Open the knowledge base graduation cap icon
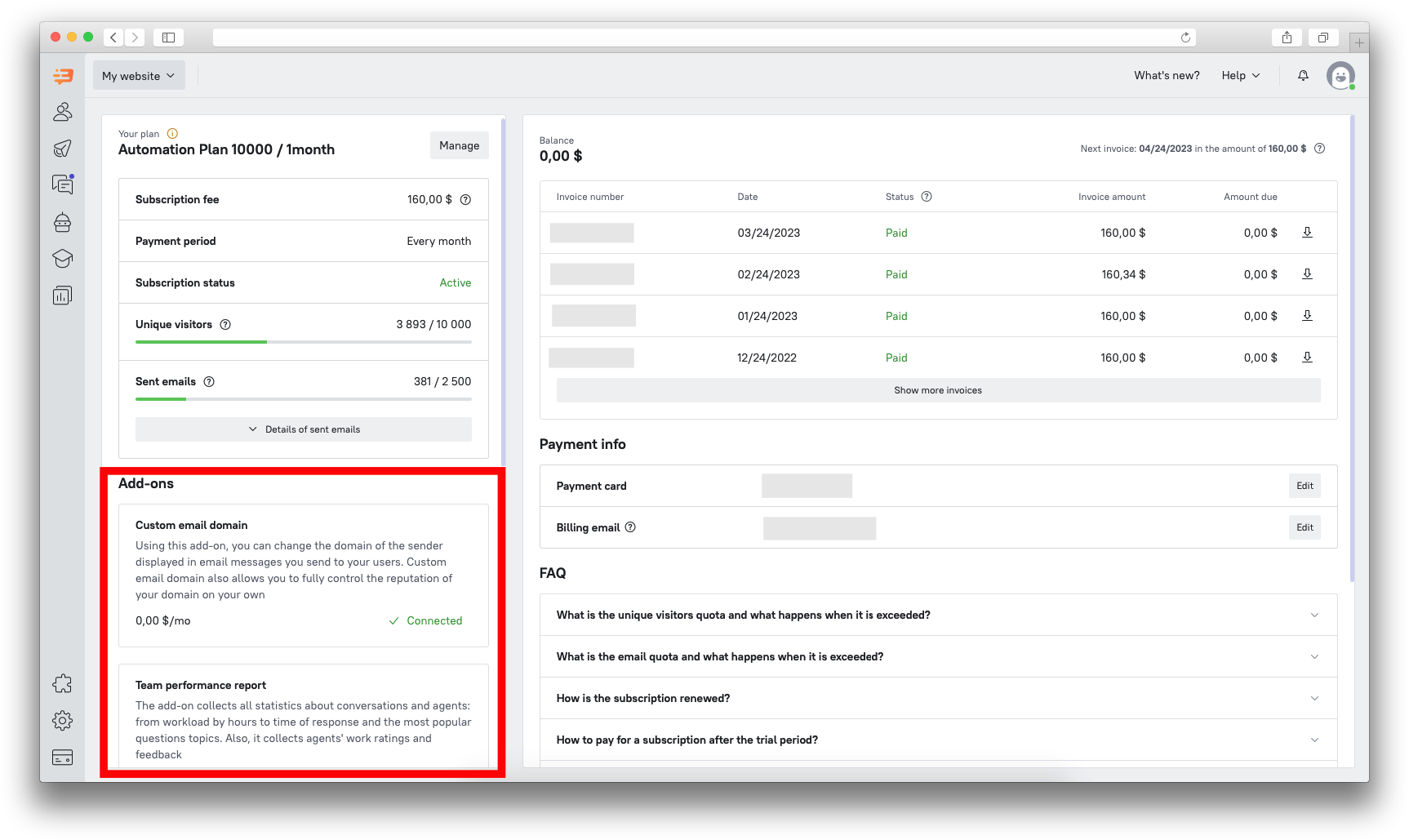This screenshot has width=1409, height=840. point(63,259)
